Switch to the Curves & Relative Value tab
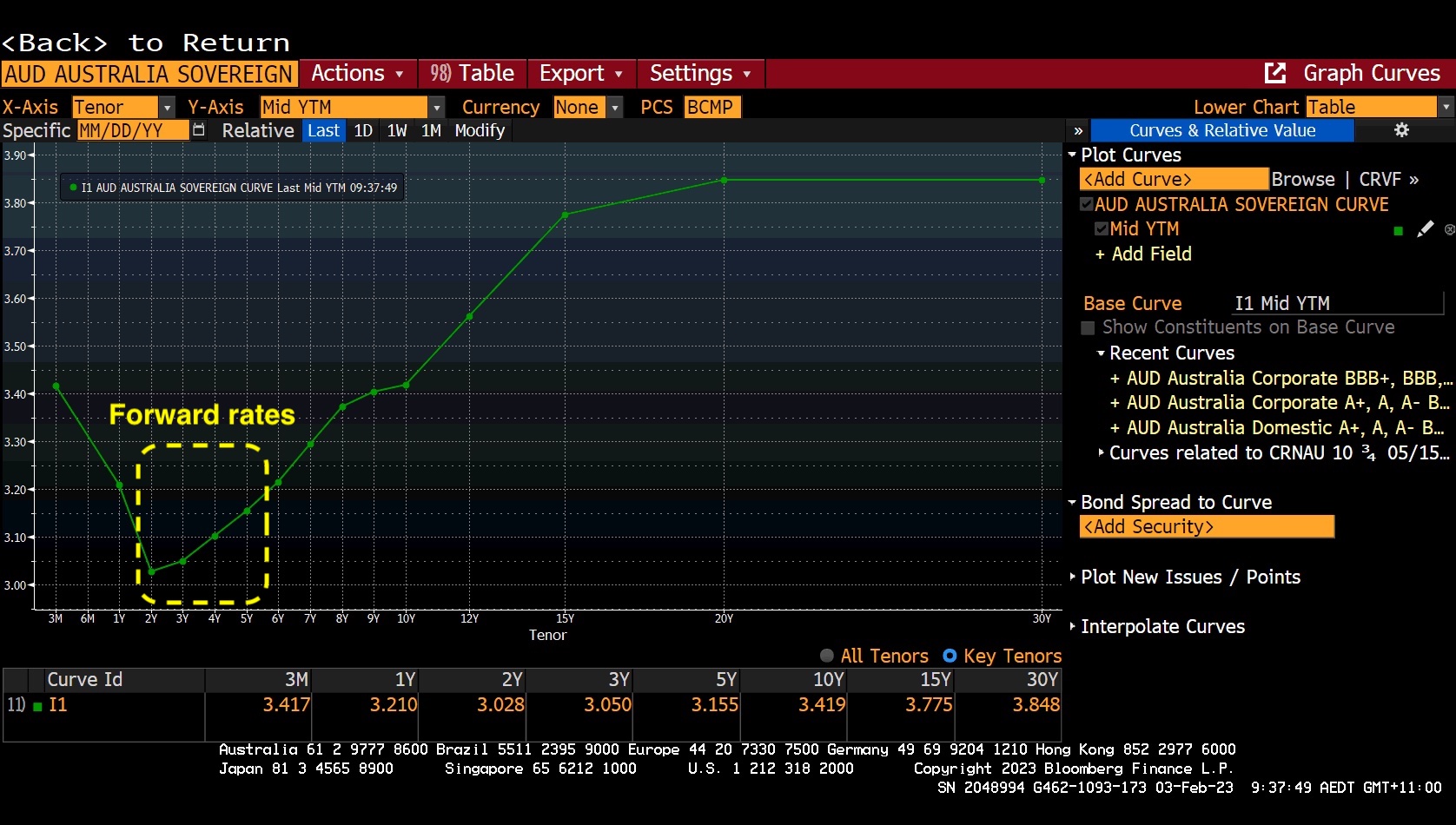1456x825 pixels. coord(1221,130)
